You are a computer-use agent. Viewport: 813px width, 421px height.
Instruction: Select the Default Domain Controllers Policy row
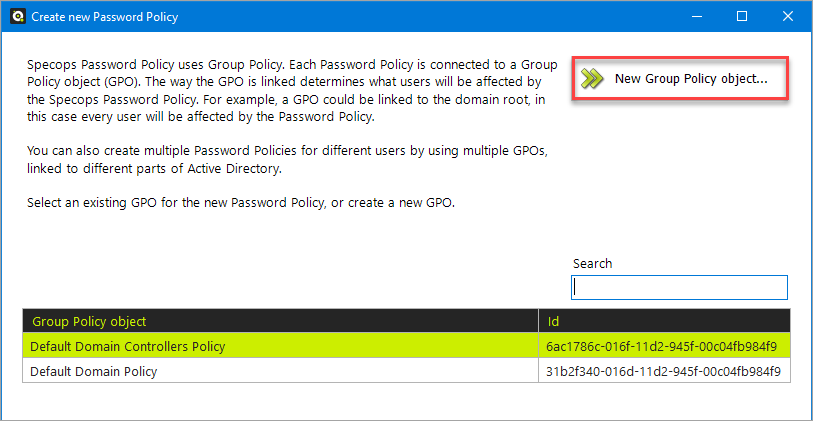[x=406, y=346]
